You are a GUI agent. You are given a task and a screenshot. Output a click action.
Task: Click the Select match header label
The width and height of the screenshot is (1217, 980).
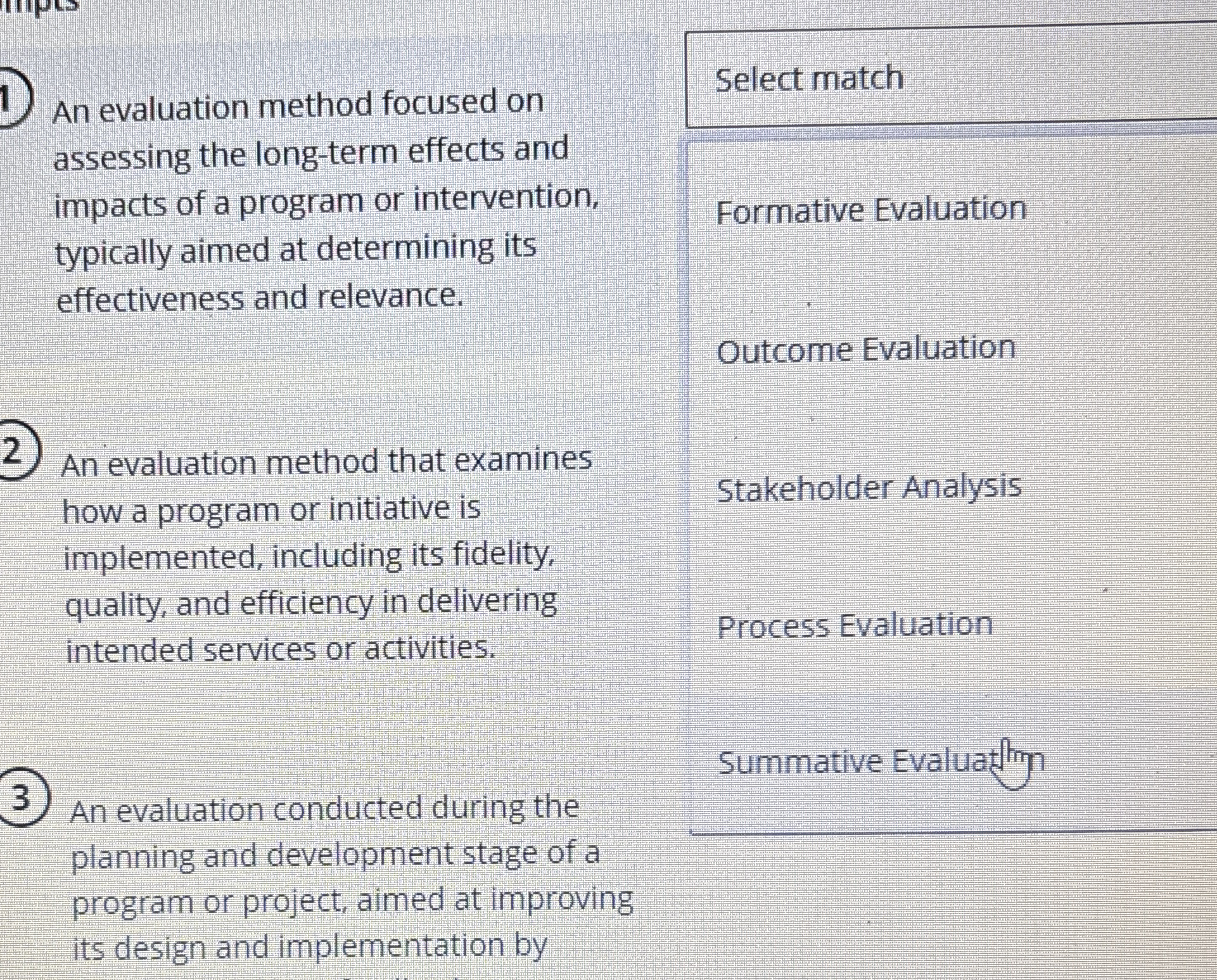pyautogui.click(x=808, y=77)
